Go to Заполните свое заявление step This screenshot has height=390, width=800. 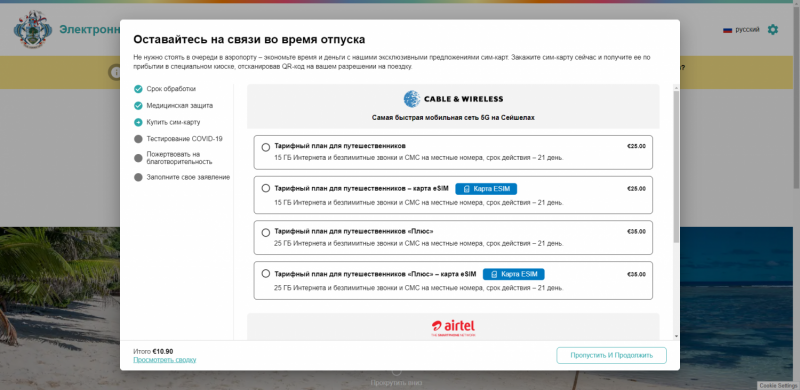tap(188, 177)
